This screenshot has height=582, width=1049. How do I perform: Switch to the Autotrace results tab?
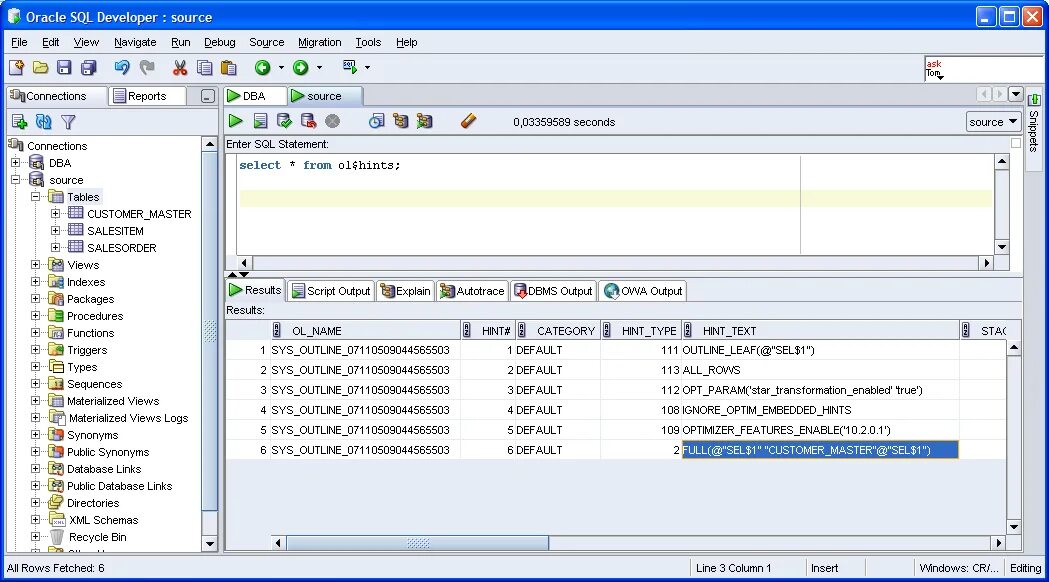coord(472,291)
